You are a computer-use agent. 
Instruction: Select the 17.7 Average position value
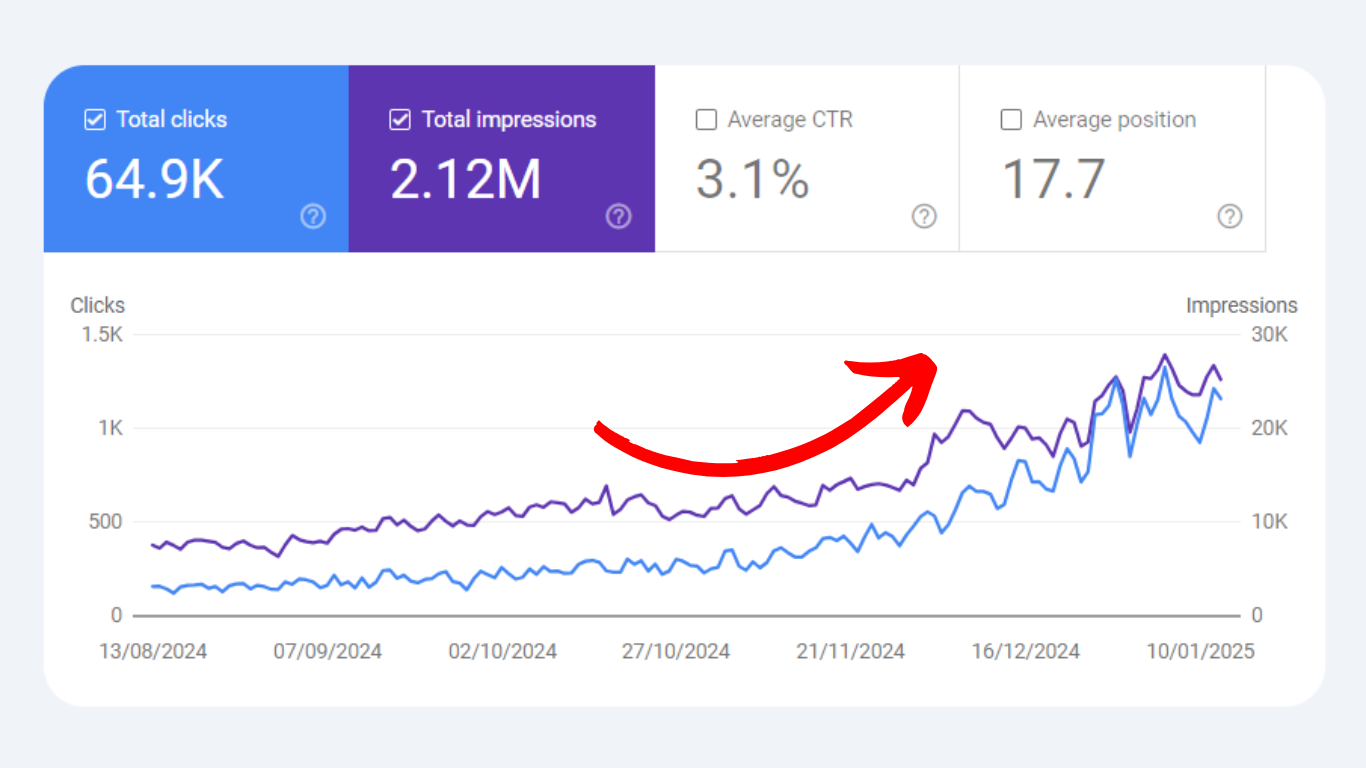(1053, 180)
